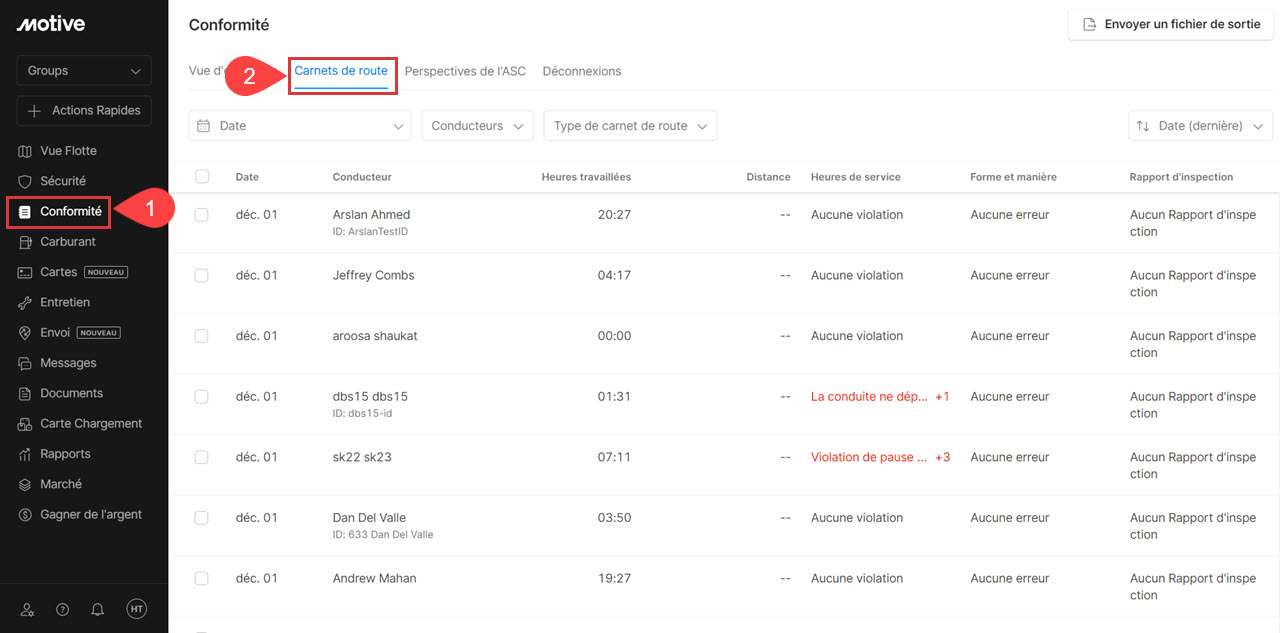Click the Heures de service header
This screenshot has height=633, width=1280.
click(856, 177)
